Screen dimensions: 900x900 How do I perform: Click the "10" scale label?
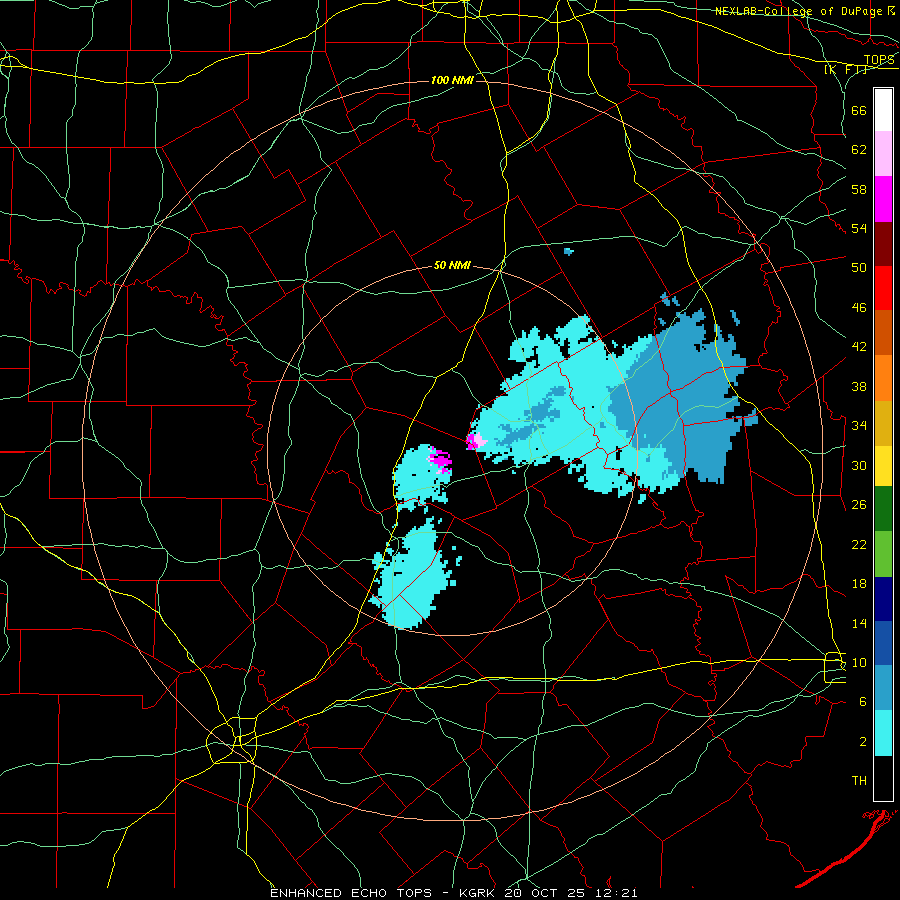click(x=859, y=662)
